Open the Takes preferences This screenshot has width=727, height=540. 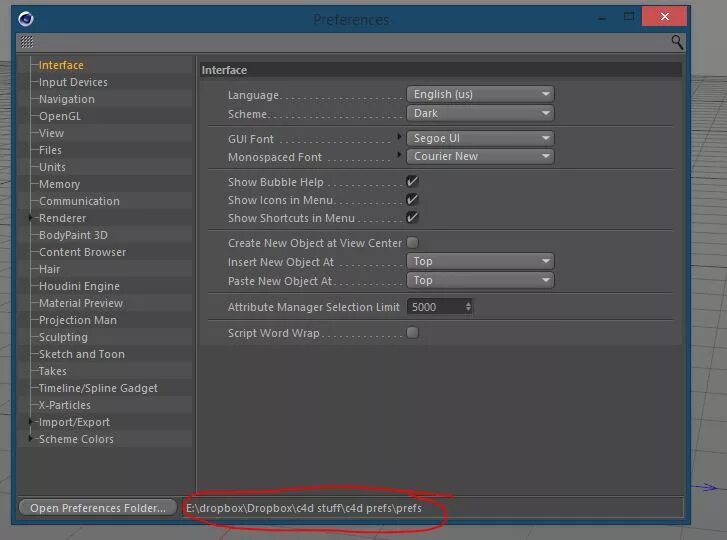[x=53, y=371]
